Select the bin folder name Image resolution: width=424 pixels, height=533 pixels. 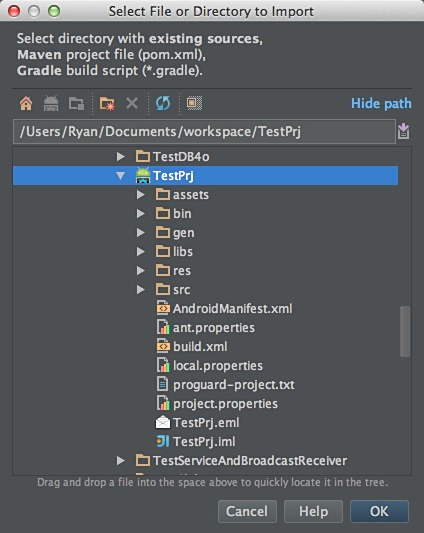182,214
